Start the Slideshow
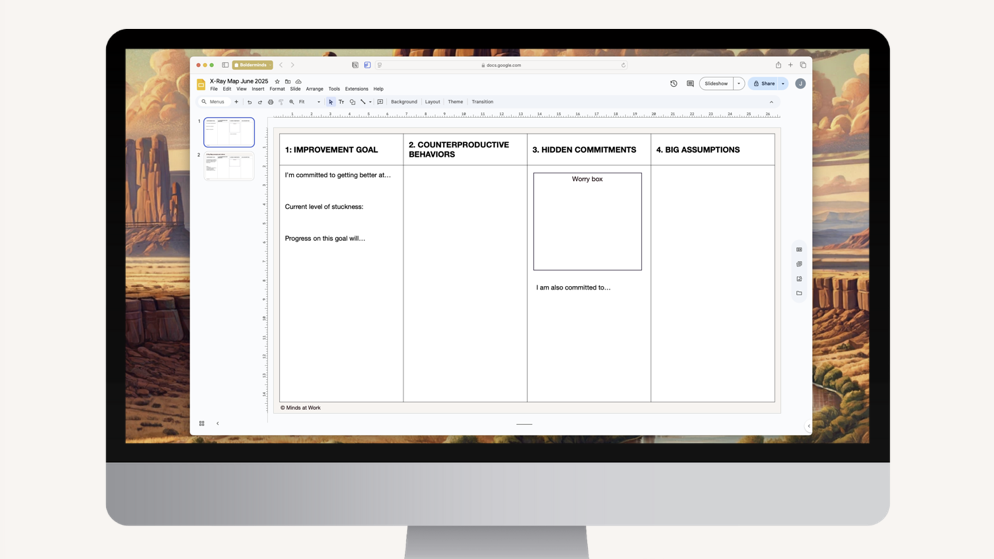 coord(716,84)
